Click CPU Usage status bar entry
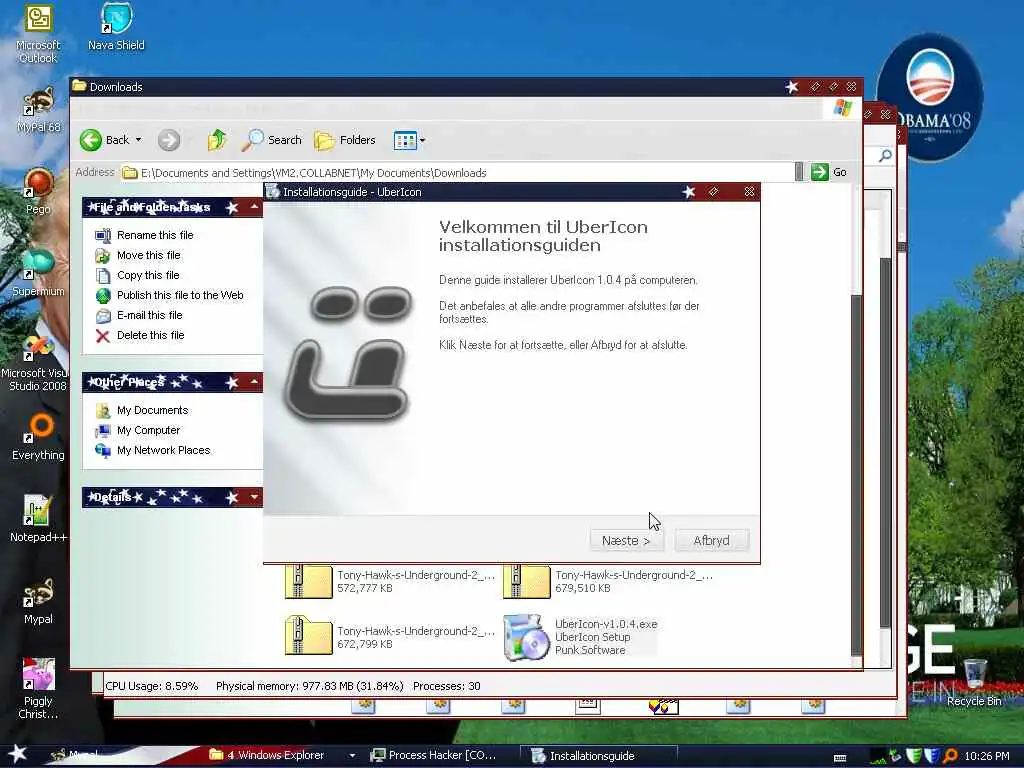 tap(152, 686)
